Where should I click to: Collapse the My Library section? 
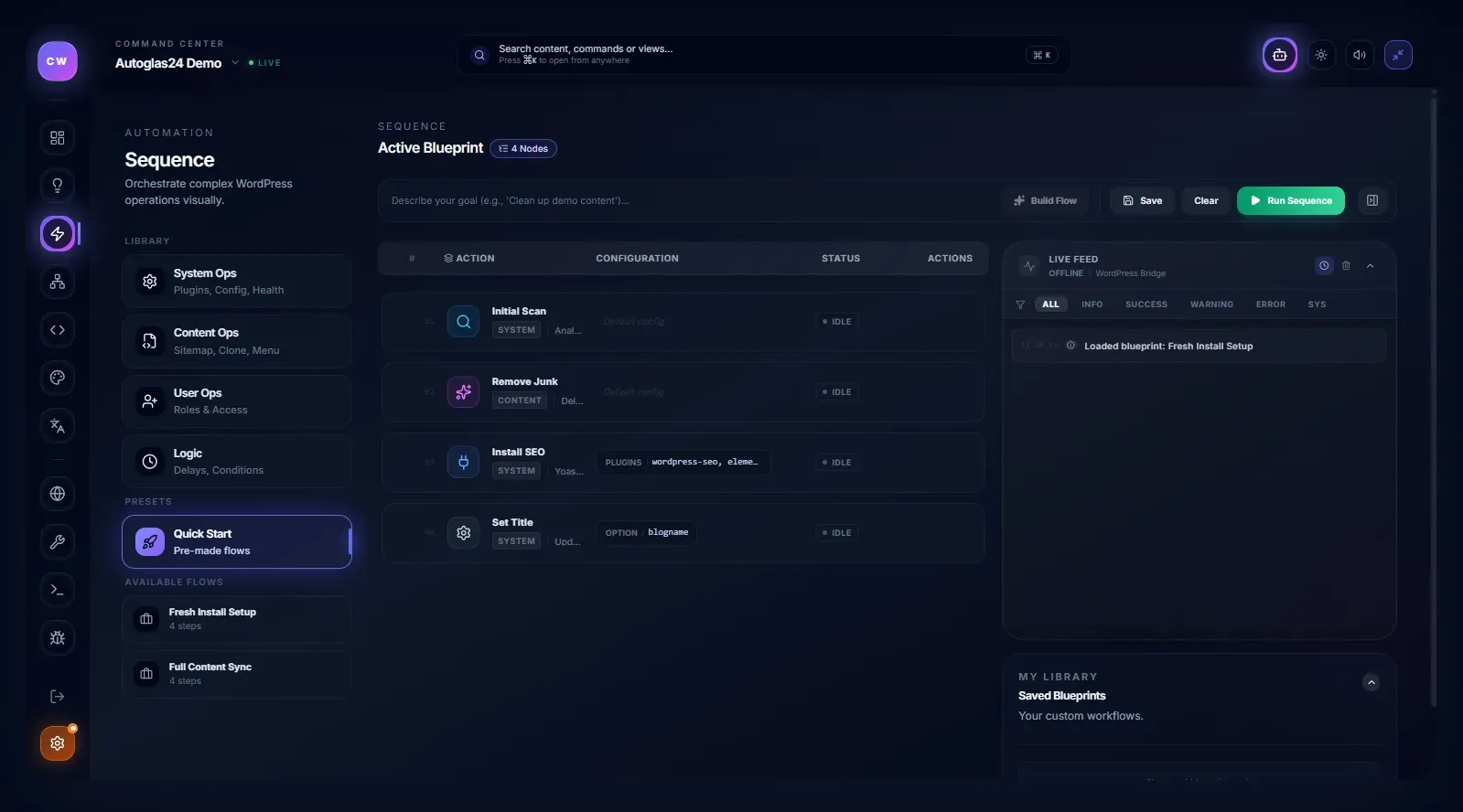(1371, 682)
